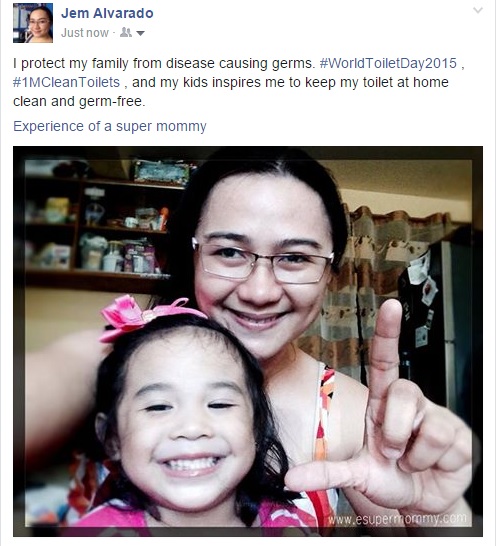Follow the #WorldToiletDay2015 hashtag
The height and width of the screenshot is (546, 496).
coord(388,63)
